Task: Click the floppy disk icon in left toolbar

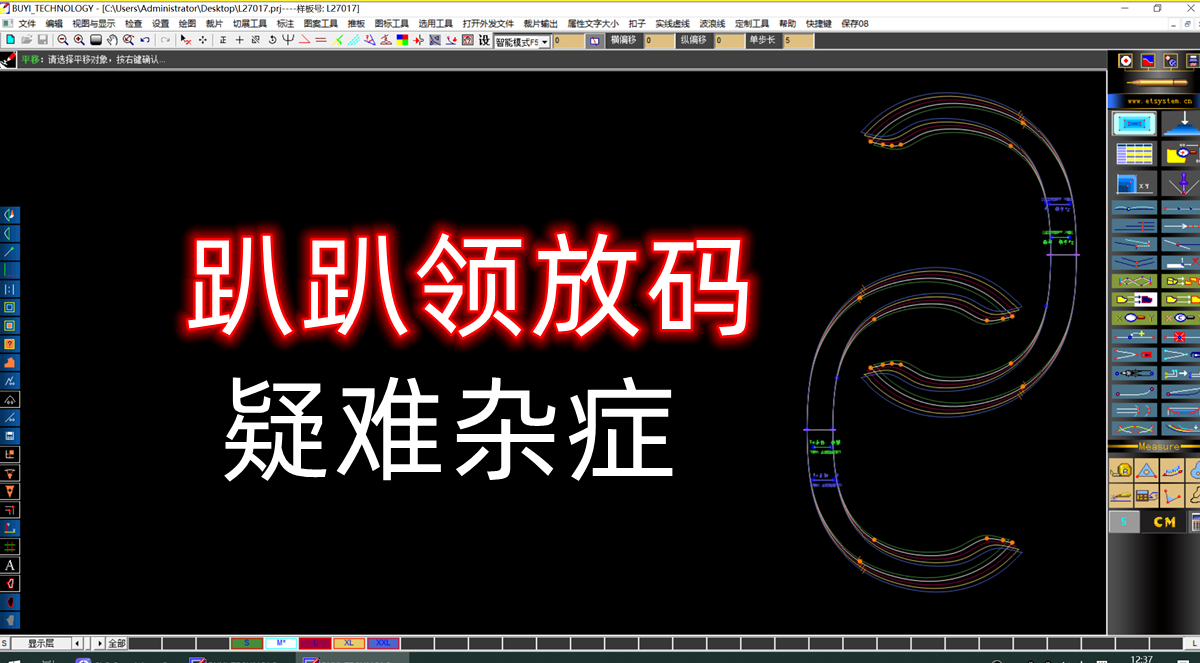Action: tap(10, 436)
